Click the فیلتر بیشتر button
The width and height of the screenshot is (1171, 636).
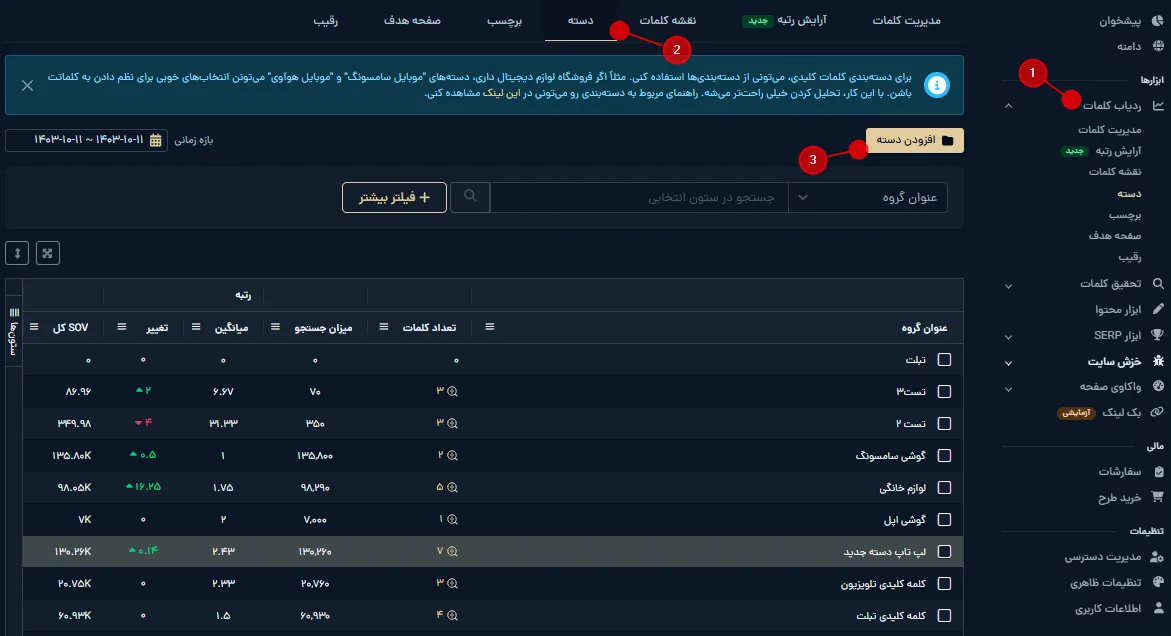pos(394,197)
